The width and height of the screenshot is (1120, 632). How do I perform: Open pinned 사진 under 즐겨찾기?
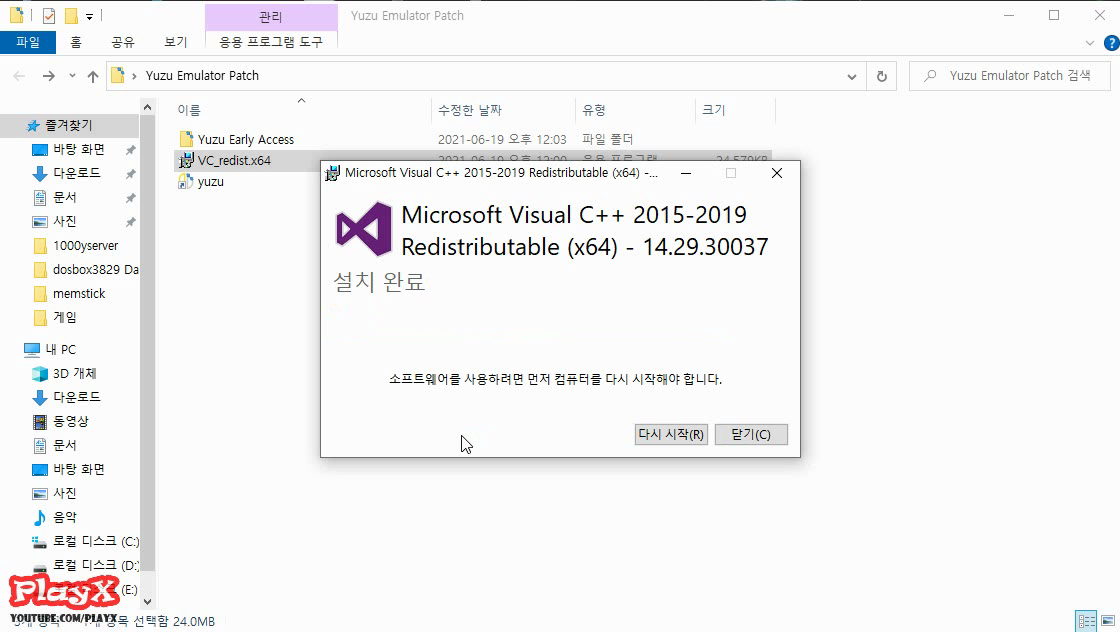[64, 221]
